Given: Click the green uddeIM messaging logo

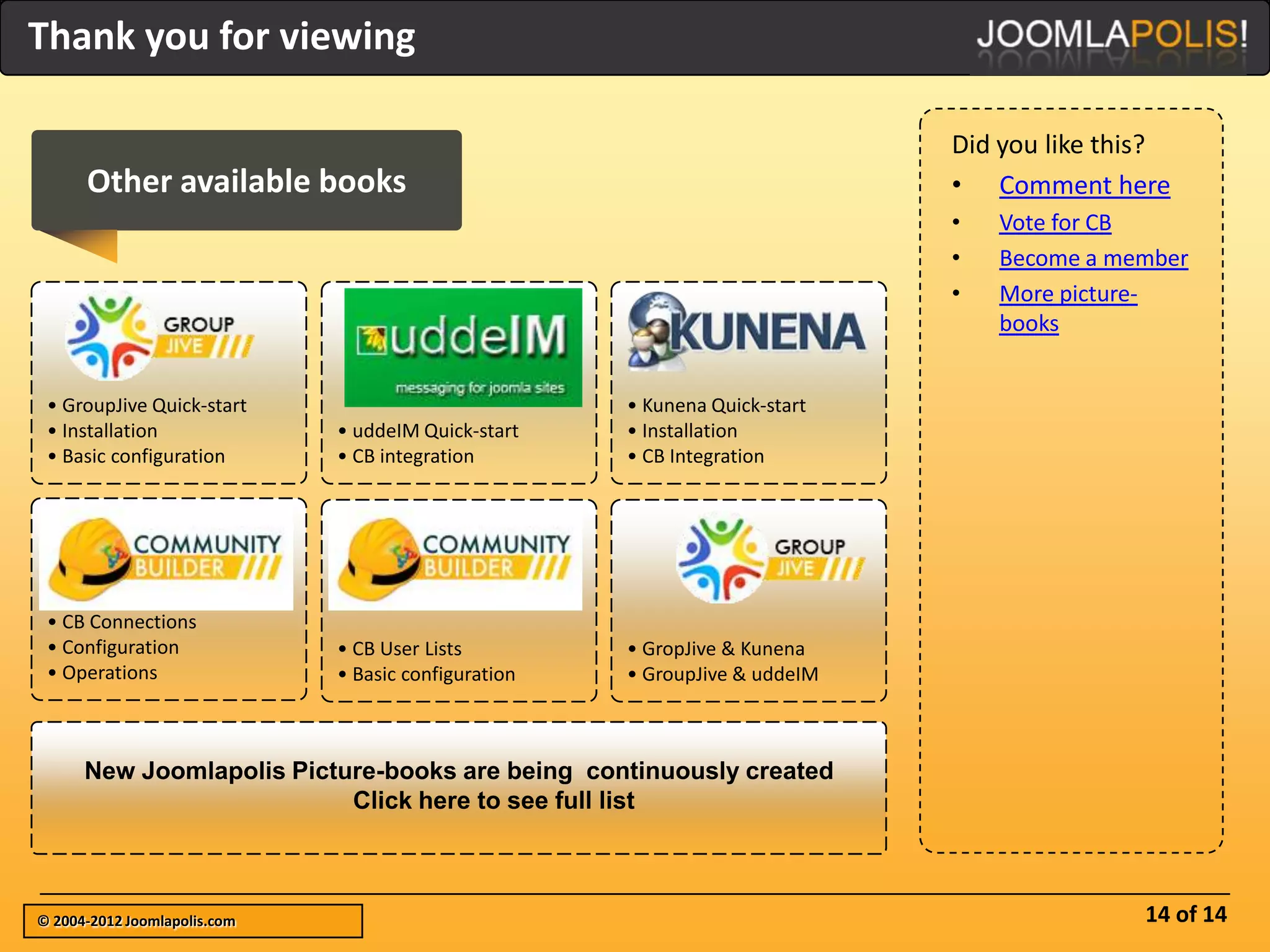Looking at the screenshot, I should (x=463, y=347).
